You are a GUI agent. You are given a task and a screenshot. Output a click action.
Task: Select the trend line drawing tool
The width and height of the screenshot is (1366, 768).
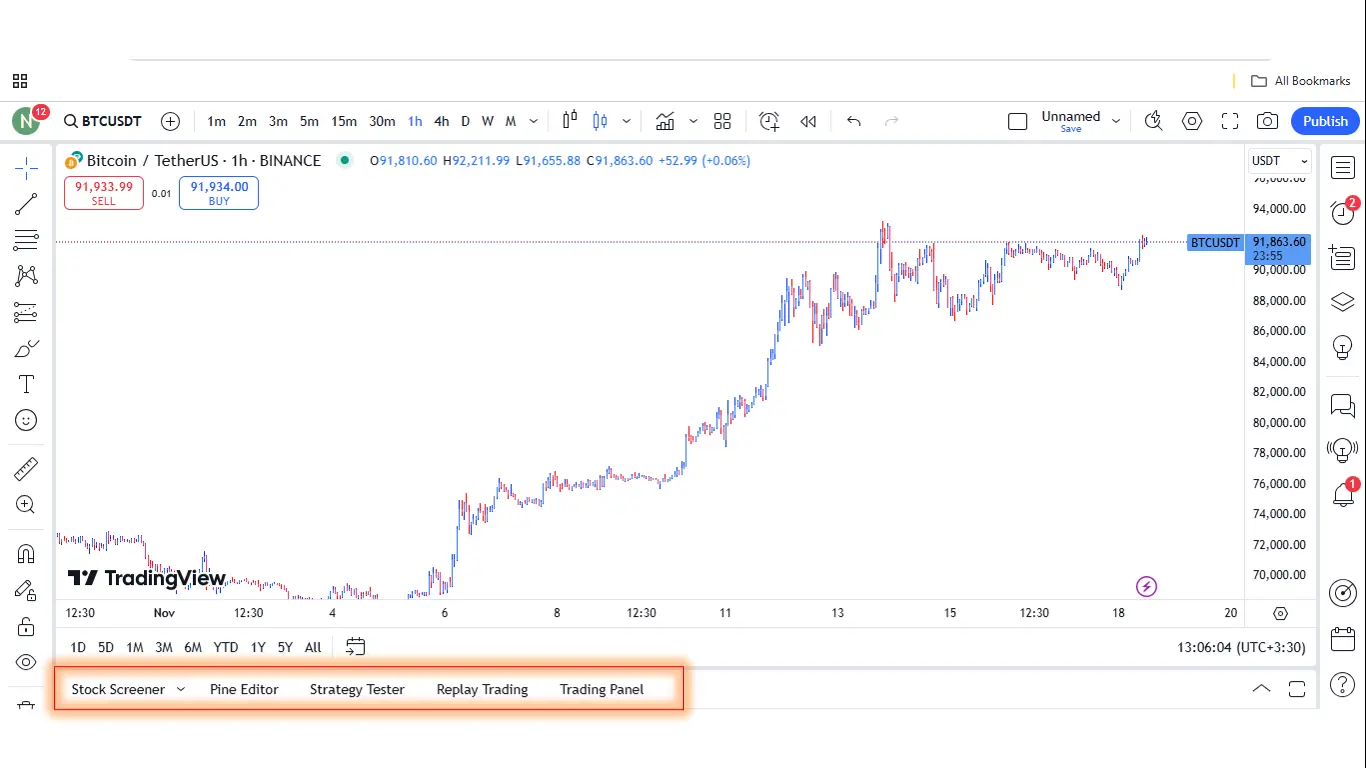(x=26, y=204)
